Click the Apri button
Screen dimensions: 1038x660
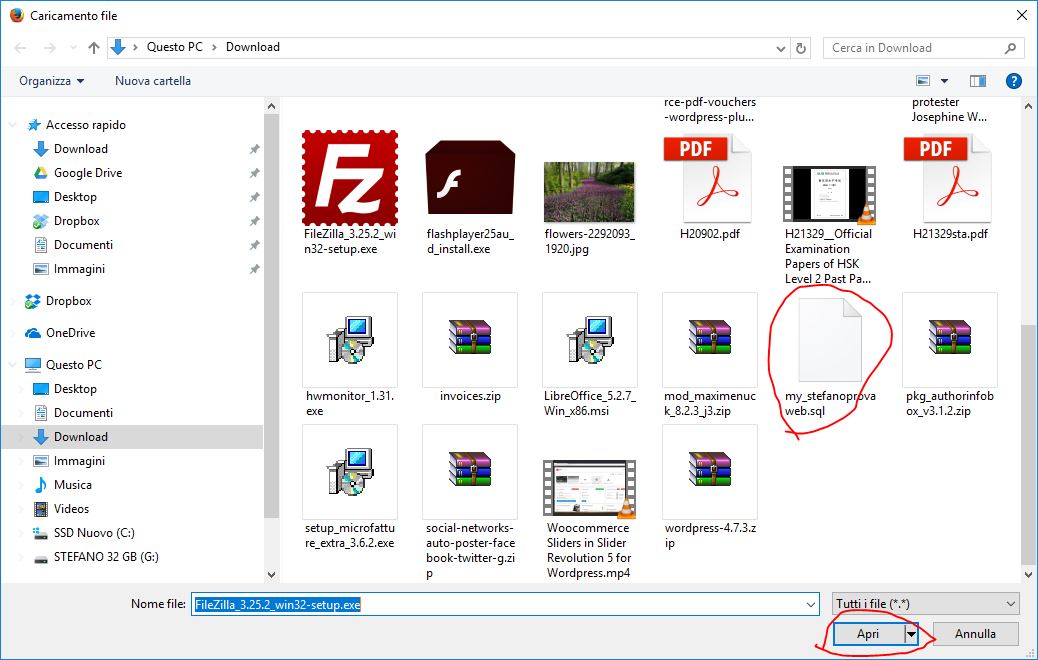[868, 634]
